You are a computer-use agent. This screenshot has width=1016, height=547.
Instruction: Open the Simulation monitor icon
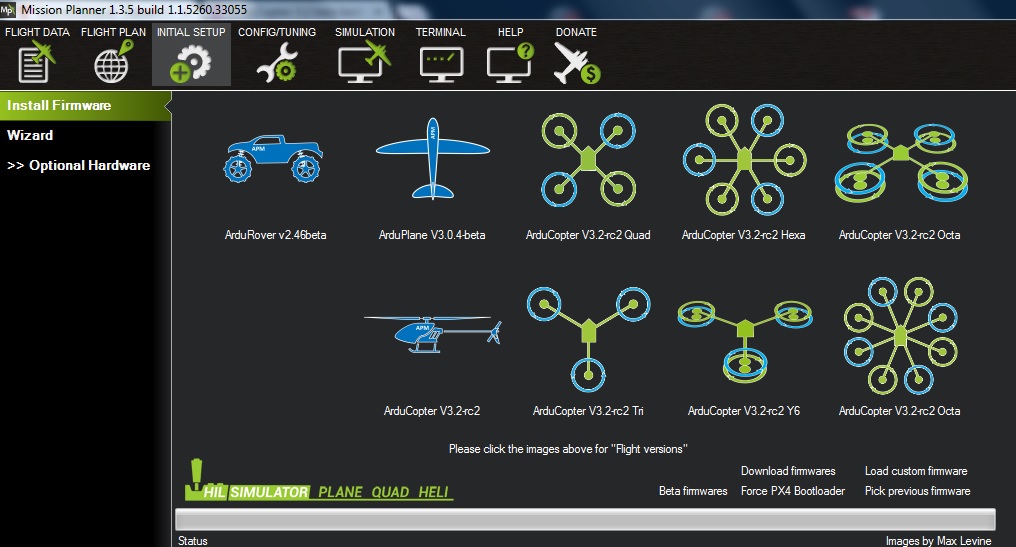coord(365,62)
